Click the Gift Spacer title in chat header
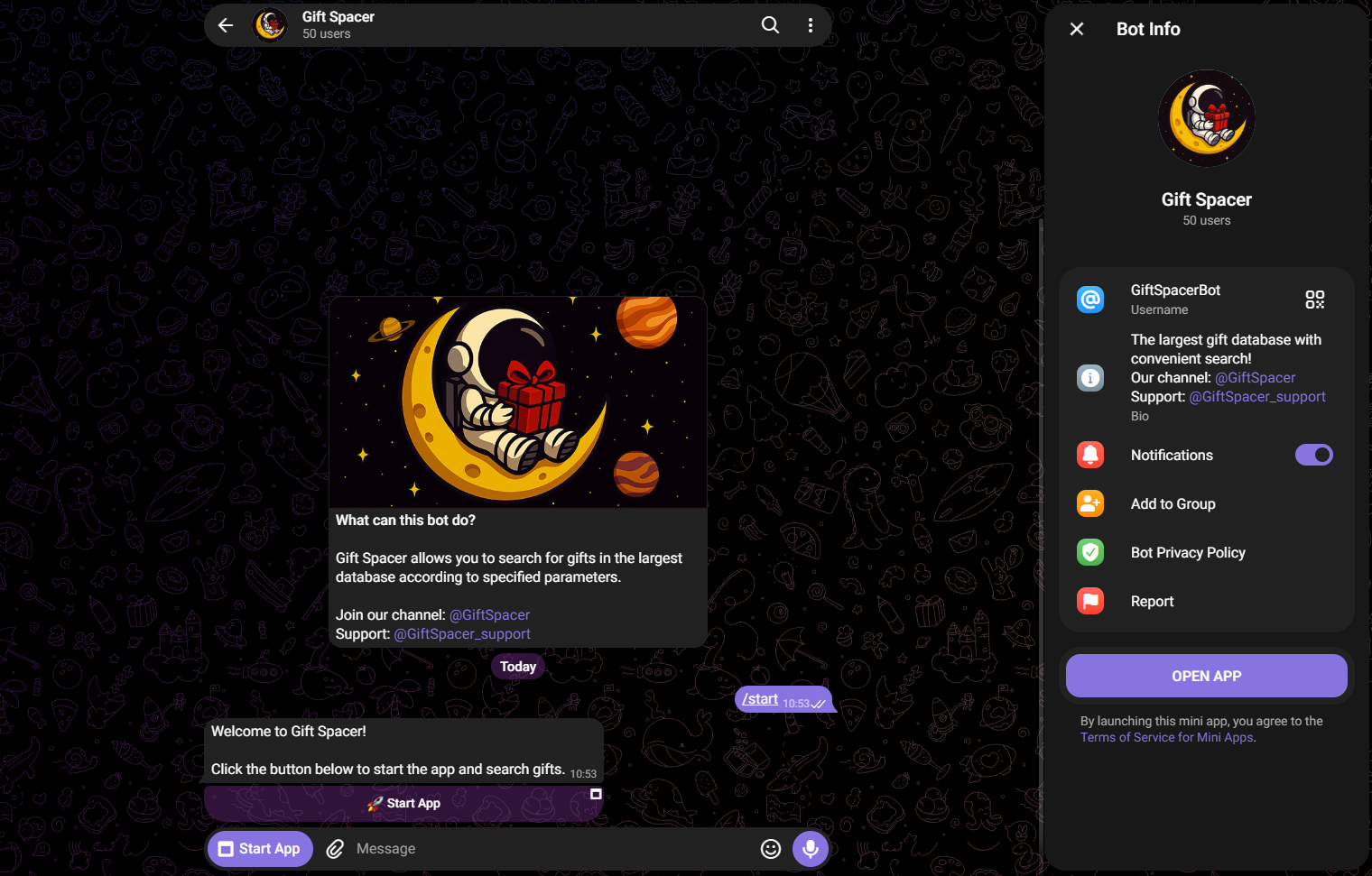Image resolution: width=1372 pixels, height=876 pixels. click(338, 17)
